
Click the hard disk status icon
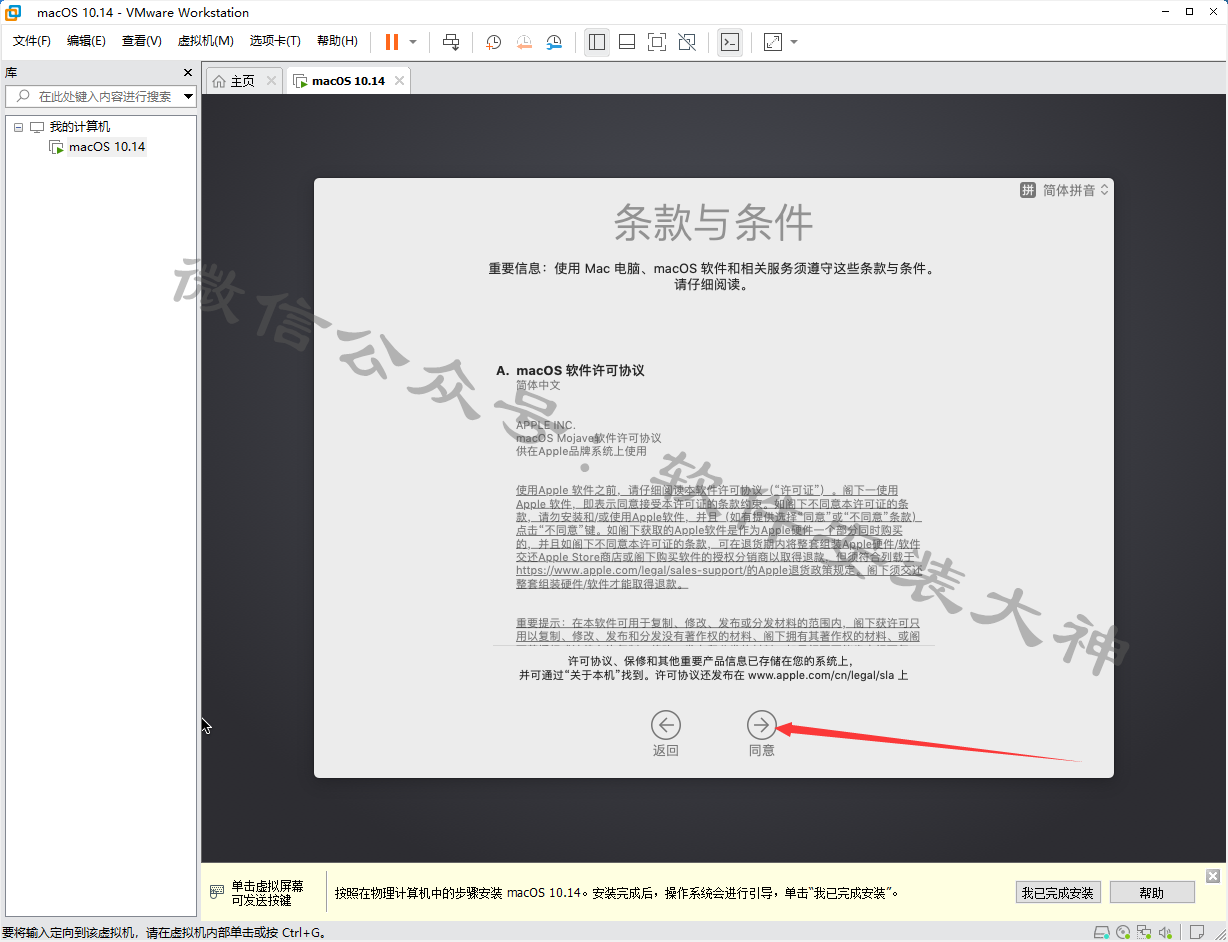(1101, 932)
